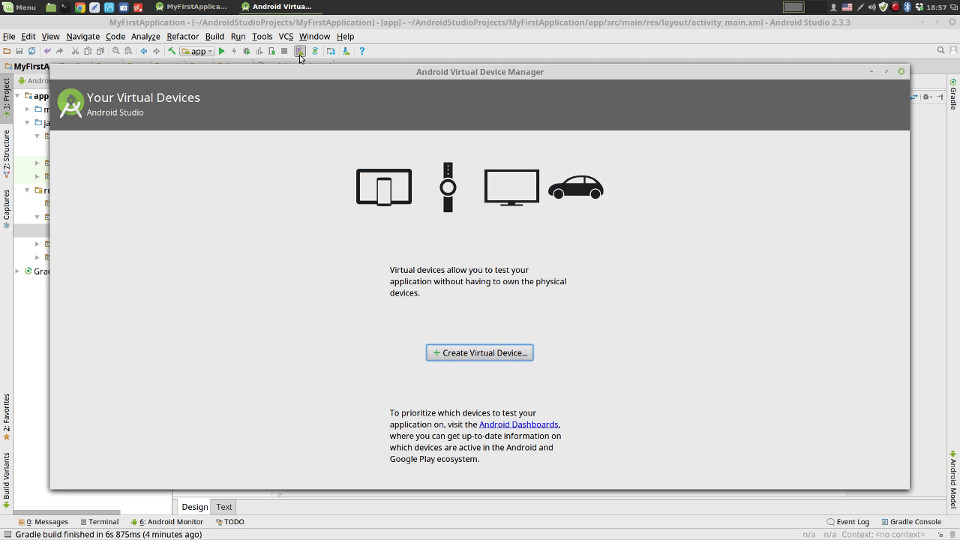Open the Linux Mint Menu button
Image resolution: width=960 pixels, height=540 pixels.
tap(19, 7)
